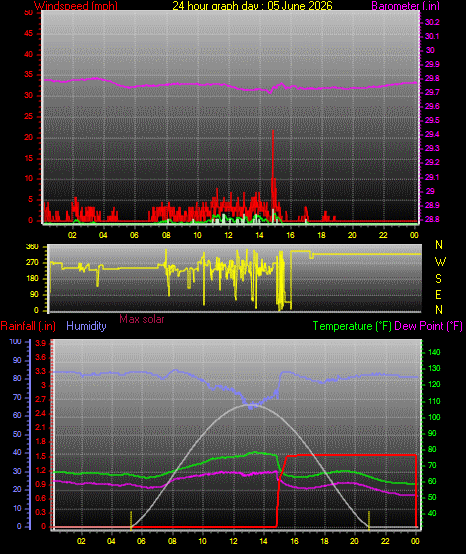Click the rainfall scale value '3.9'
Image resolution: width=466 pixels, height=554 pixels.
point(41,344)
